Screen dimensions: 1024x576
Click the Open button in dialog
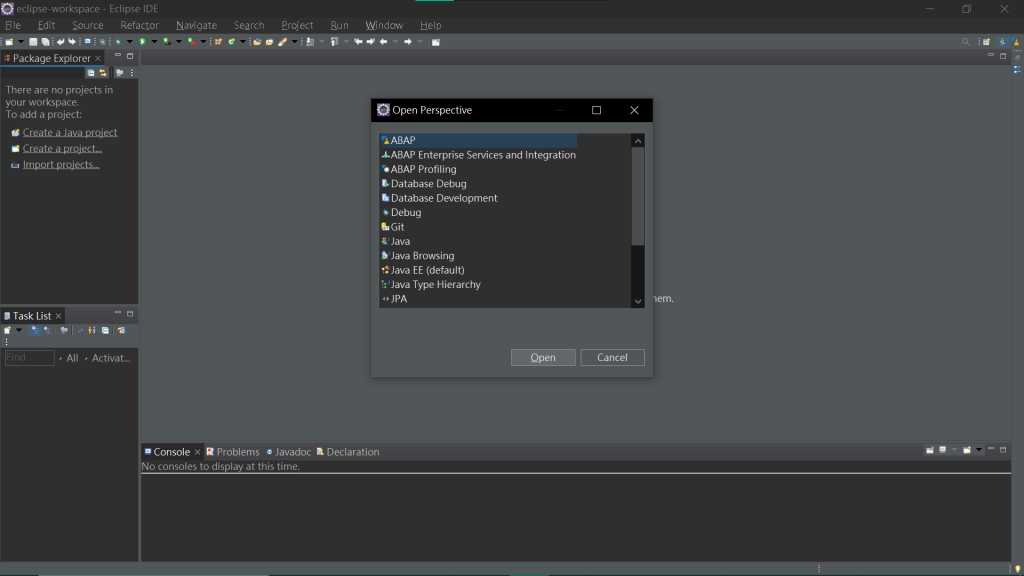point(543,357)
